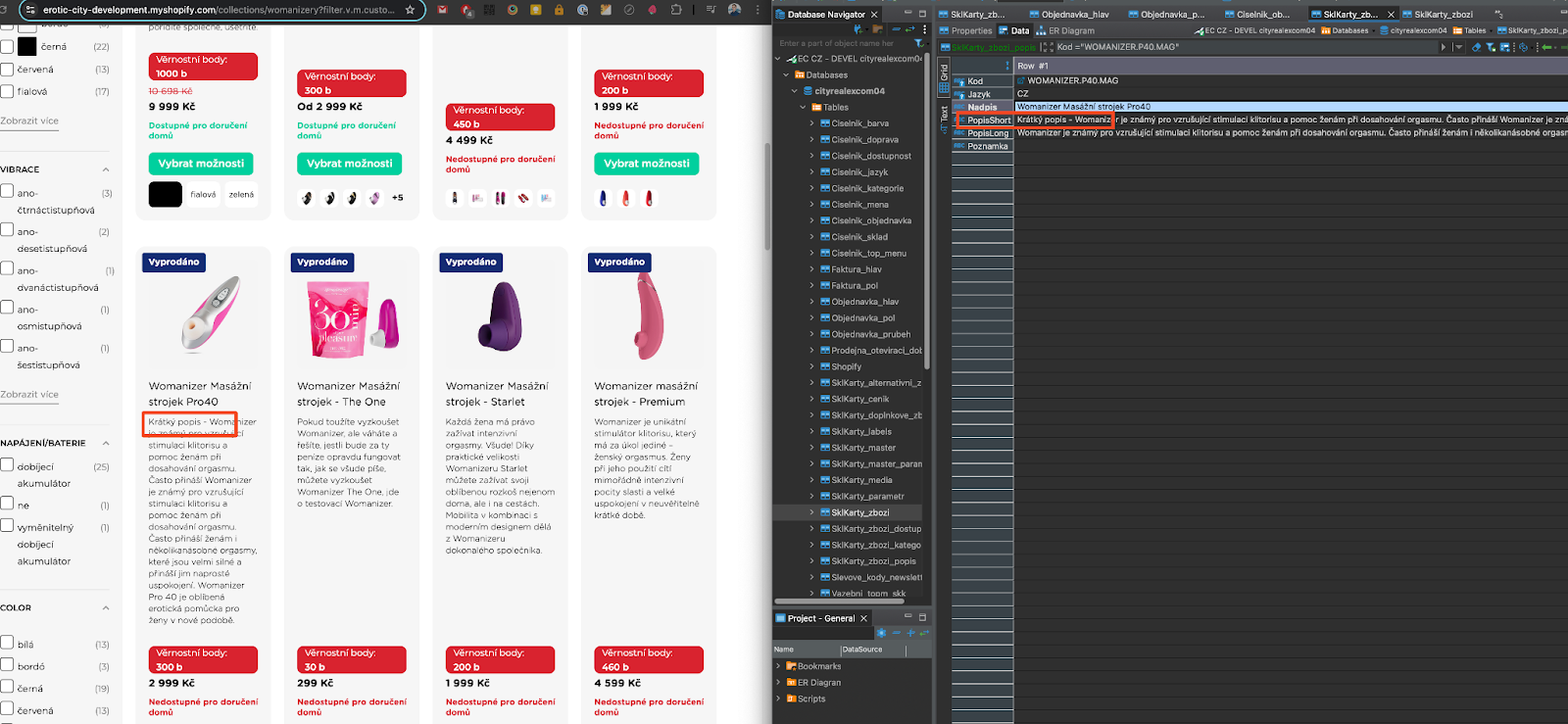Select the fialová variant swatch
This screenshot has height=724, width=1568.
point(203,194)
